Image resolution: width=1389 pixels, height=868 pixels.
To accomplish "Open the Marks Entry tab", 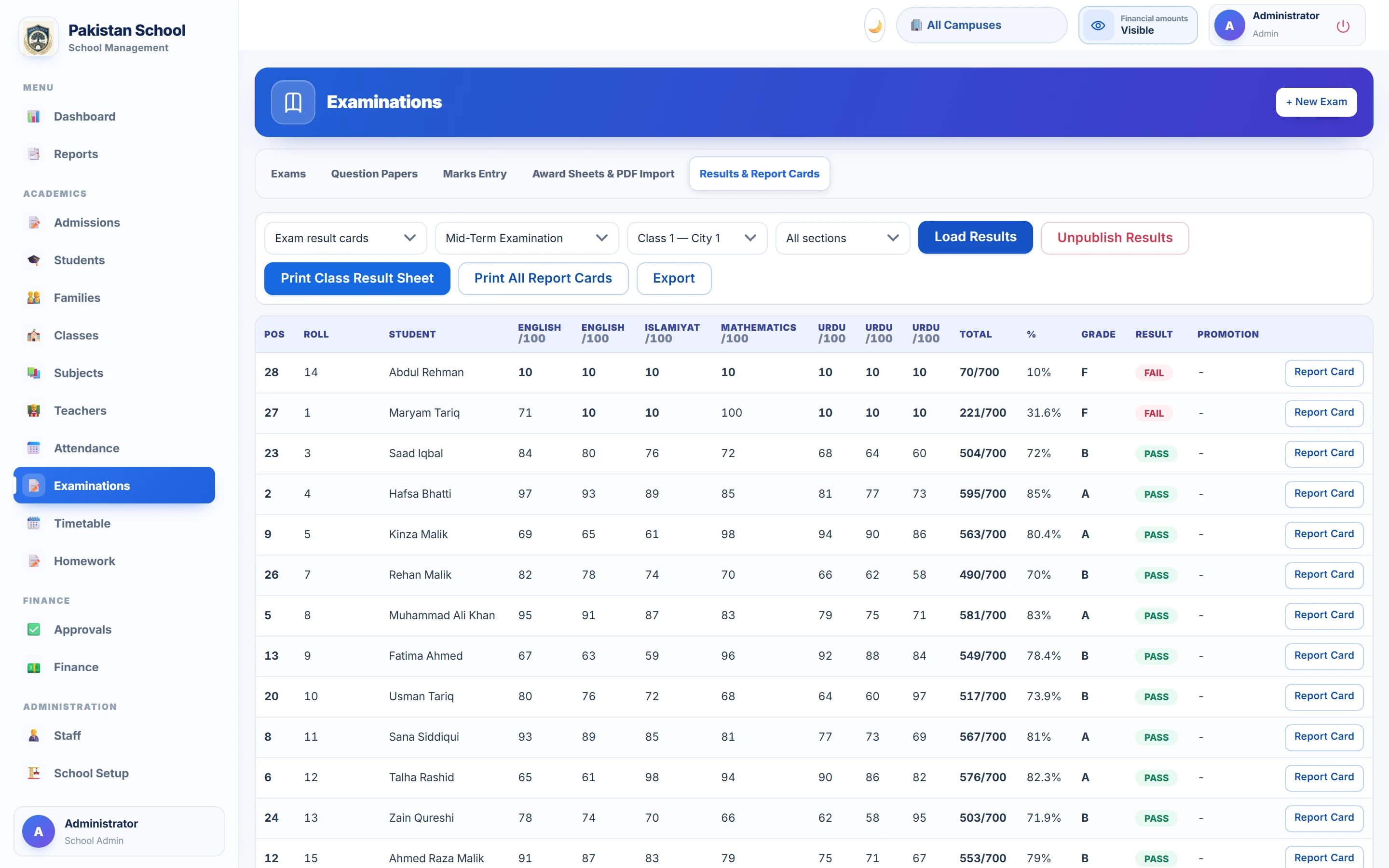I will point(475,174).
